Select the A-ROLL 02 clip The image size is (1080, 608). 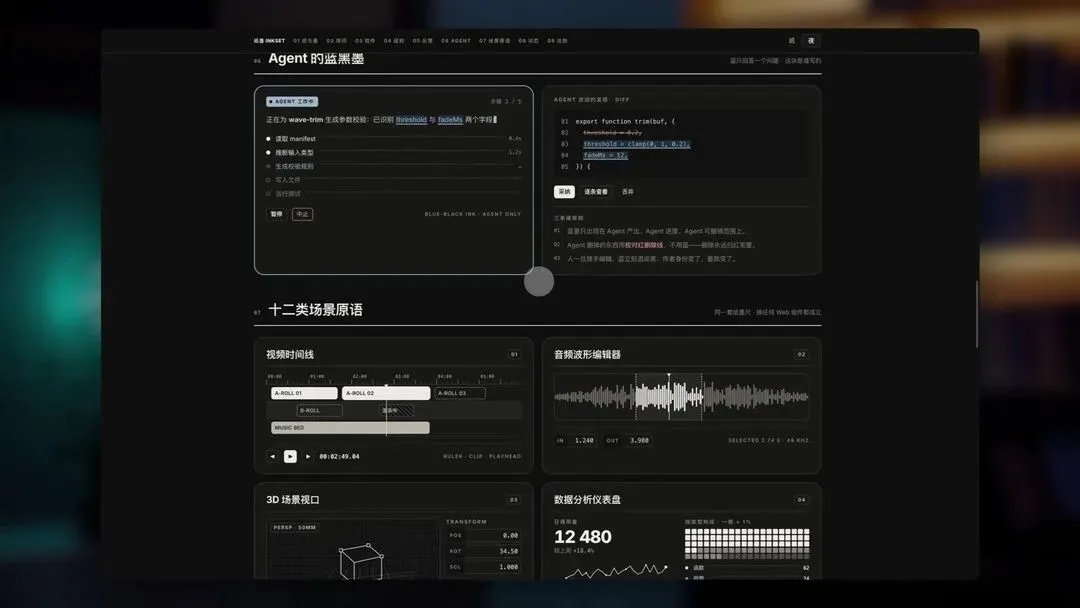386,393
